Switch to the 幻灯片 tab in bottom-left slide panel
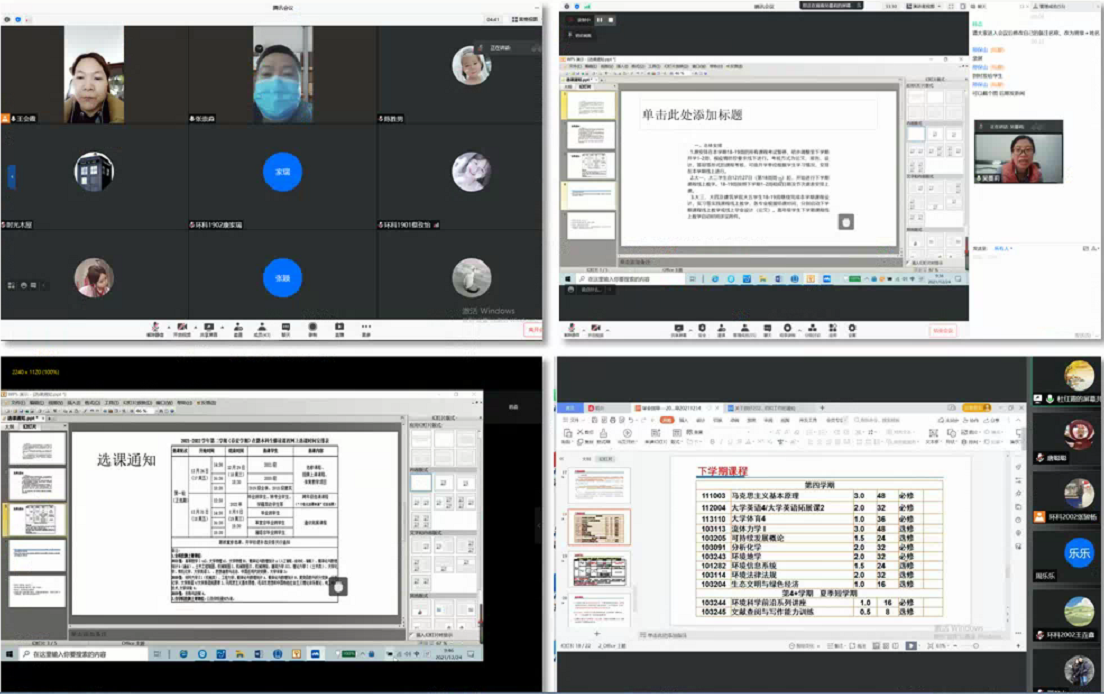1104x694 pixels. (x=29, y=425)
